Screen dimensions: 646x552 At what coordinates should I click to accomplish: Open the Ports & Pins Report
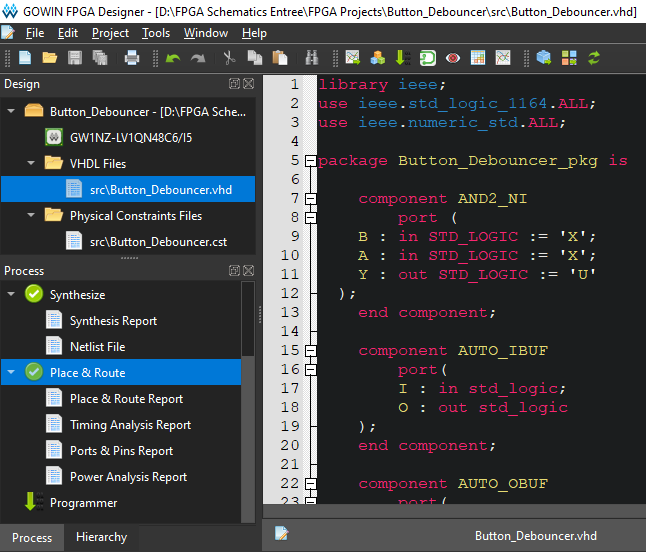[x=121, y=450]
